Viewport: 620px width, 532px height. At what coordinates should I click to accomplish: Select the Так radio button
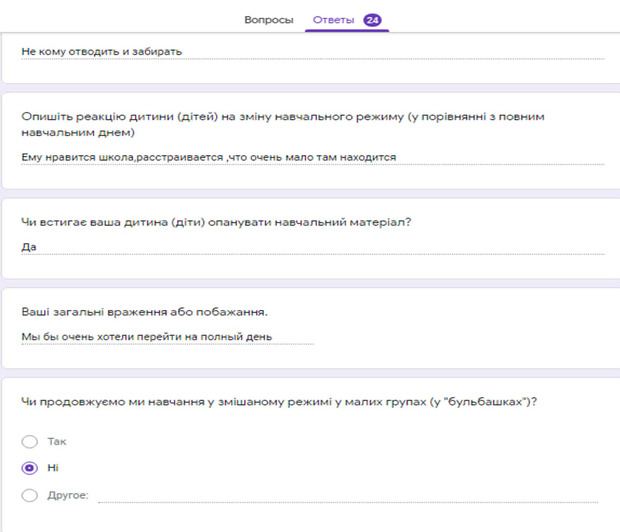30,441
